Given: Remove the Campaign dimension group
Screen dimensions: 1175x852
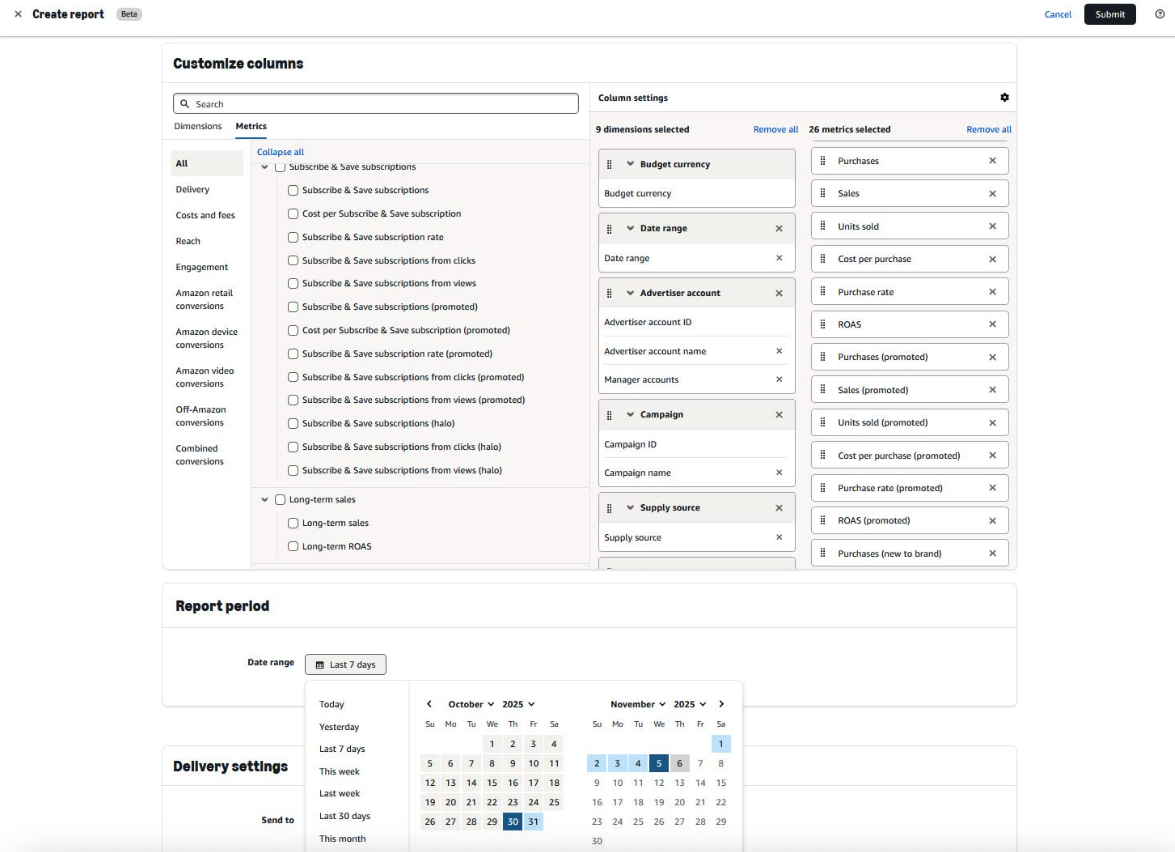Looking at the screenshot, I should pos(779,415).
